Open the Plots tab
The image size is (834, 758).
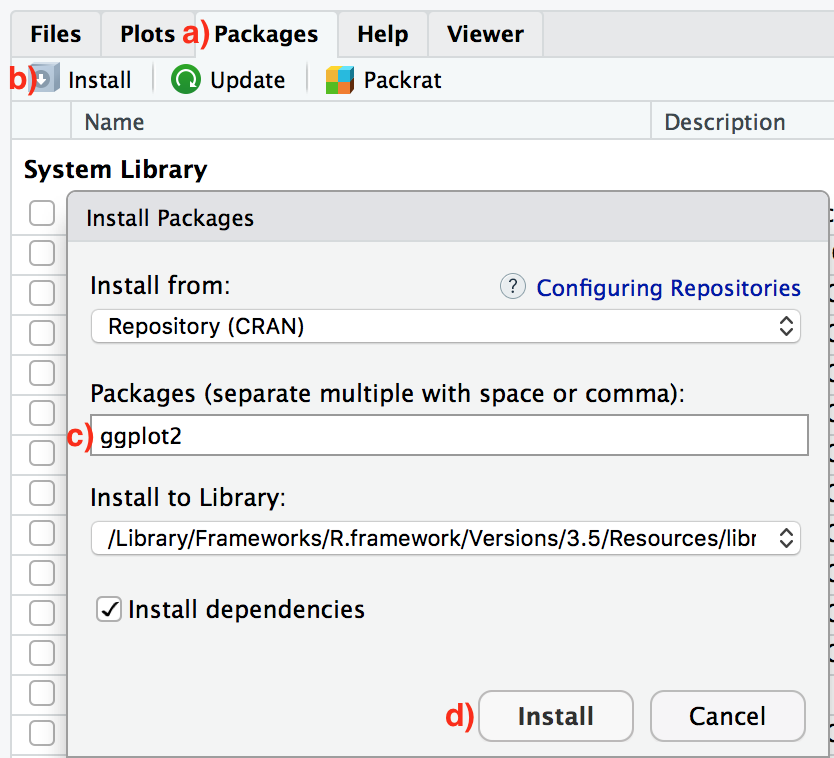[x=147, y=34]
